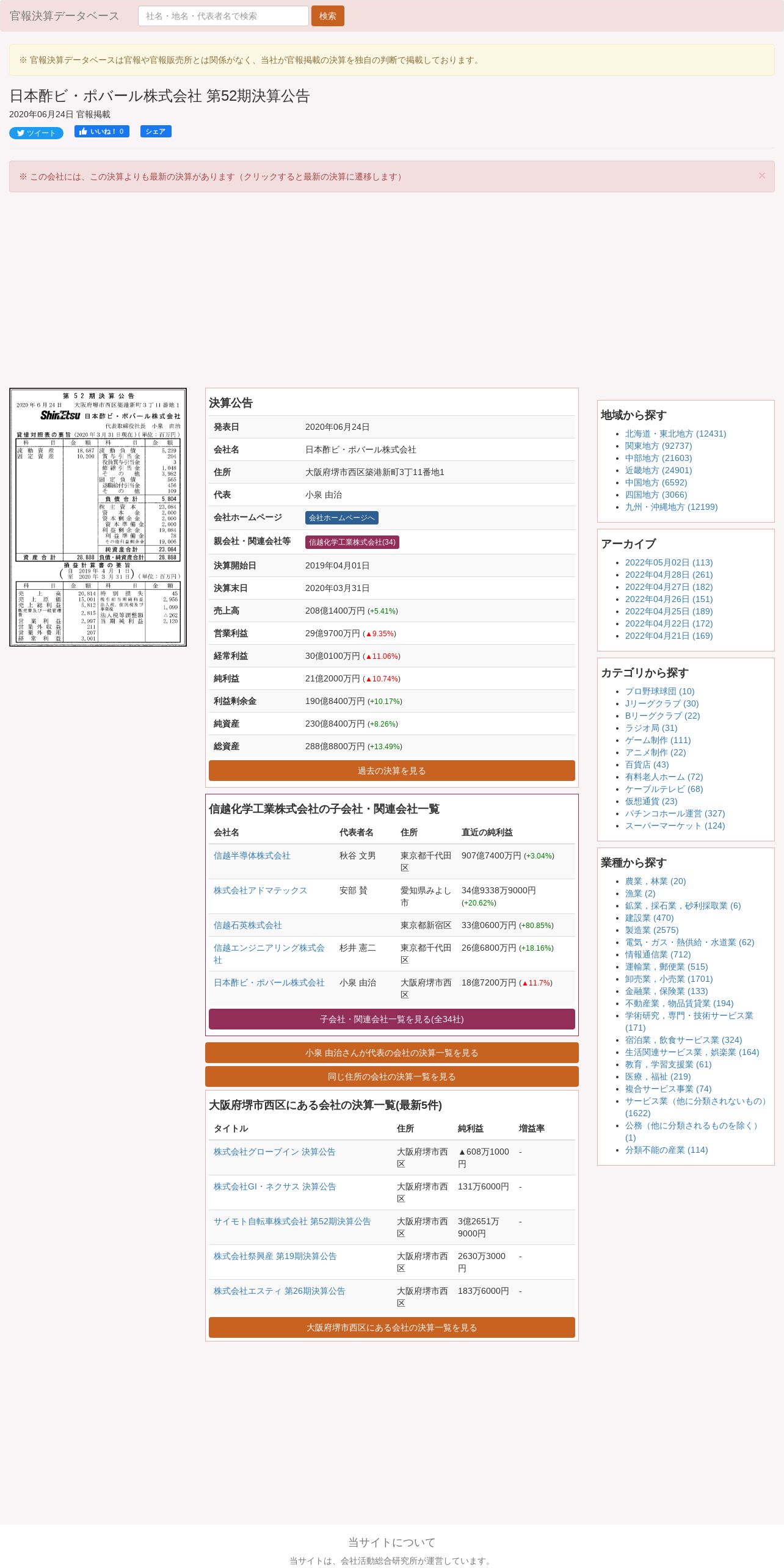Open 製造業 (2575) industry
This screenshot has height=1568, width=784.
(652, 930)
